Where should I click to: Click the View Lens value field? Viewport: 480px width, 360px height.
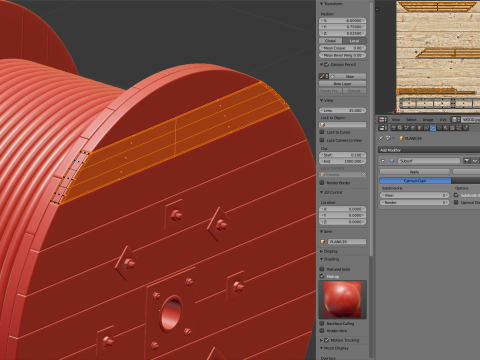pos(342,110)
